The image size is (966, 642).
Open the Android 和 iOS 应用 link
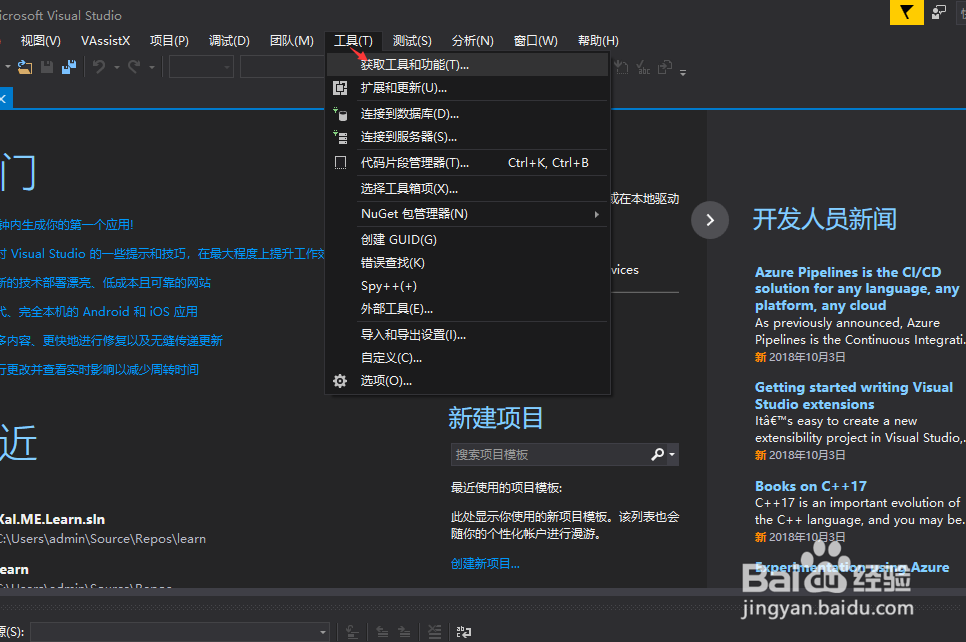[x=99, y=312]
